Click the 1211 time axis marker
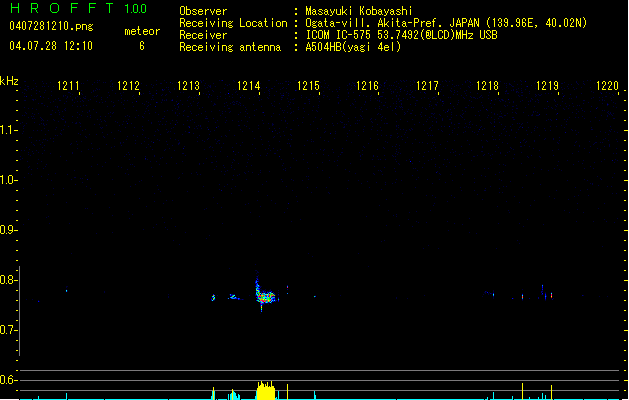 click(x=68, y=86)
